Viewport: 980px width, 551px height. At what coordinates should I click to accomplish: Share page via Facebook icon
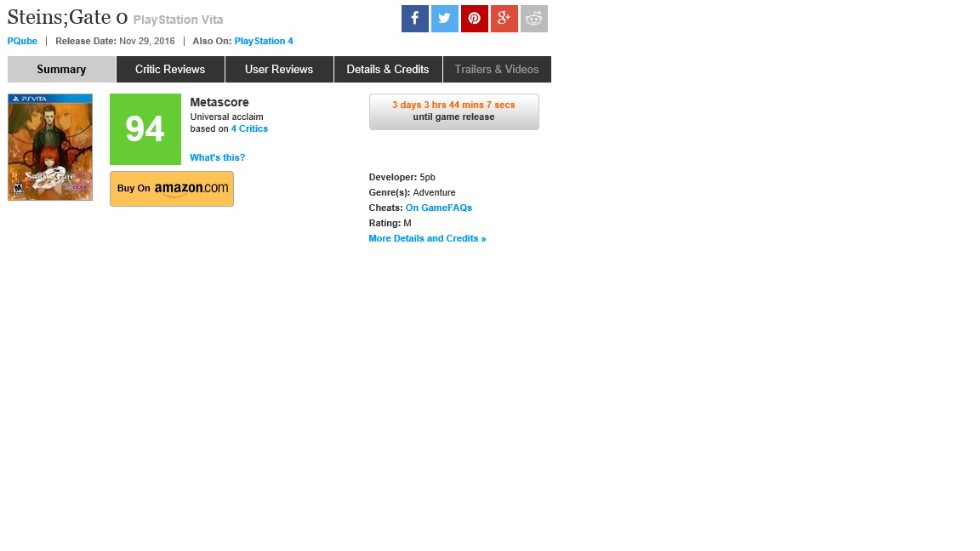pyautogui.click(x=415, y=19)
